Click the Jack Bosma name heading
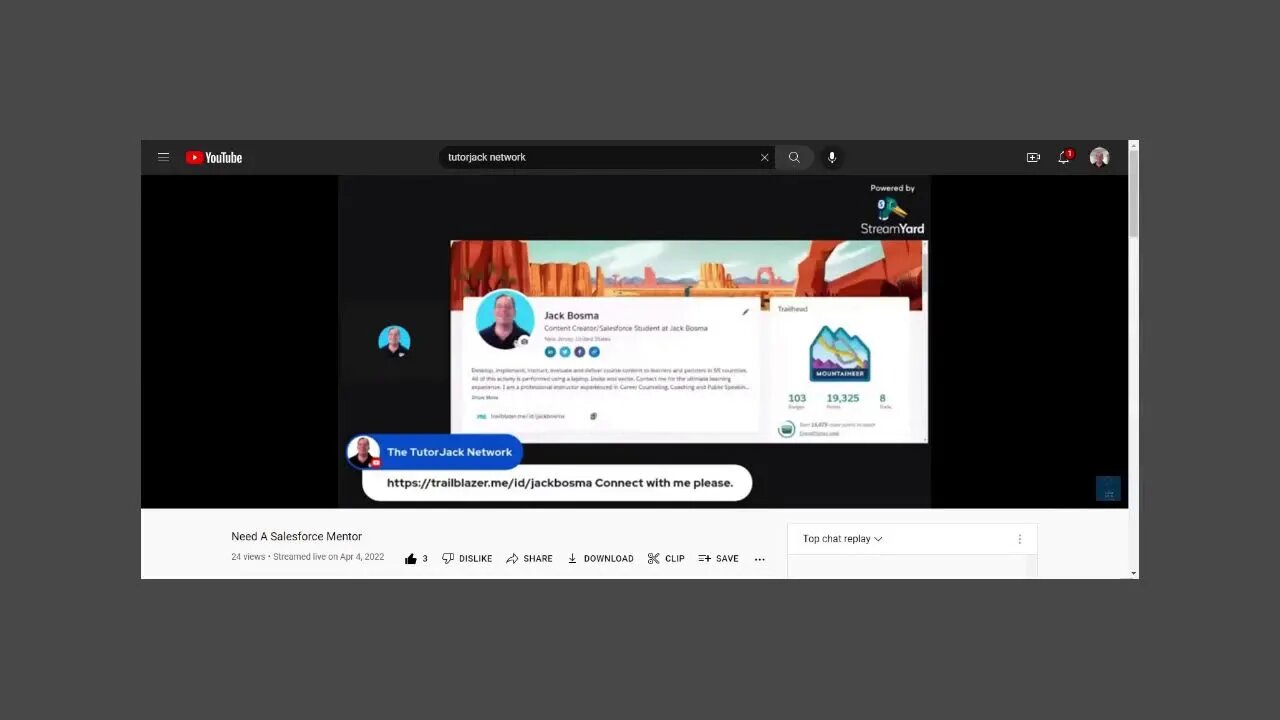The height and width of the screenshot is (720, 1280). tap(571, 315)
